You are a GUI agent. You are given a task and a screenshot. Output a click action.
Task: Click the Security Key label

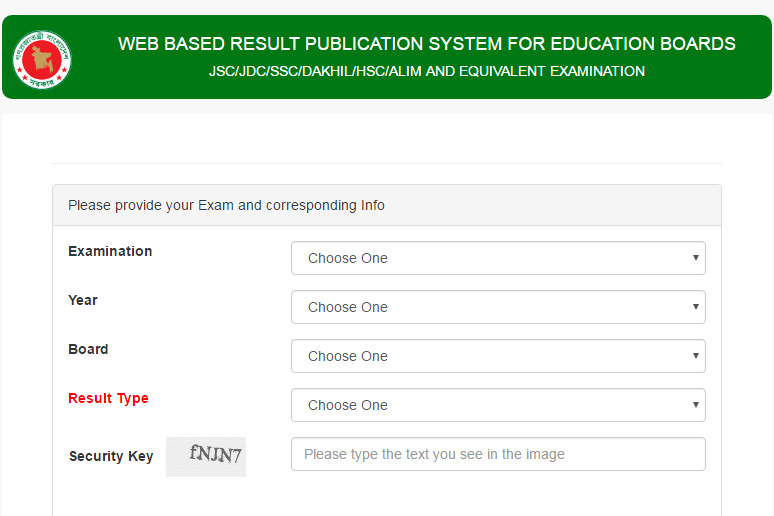click(111, 456)
